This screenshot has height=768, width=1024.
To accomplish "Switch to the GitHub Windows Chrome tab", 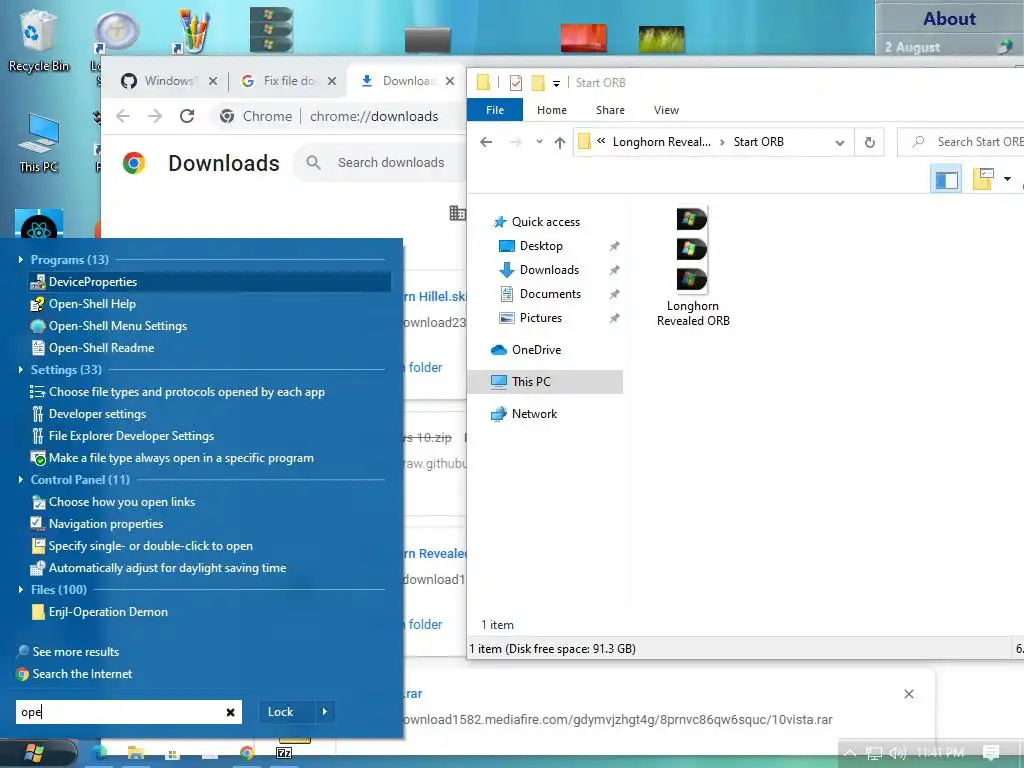I will pyautogui.click(x=169, y=81).
